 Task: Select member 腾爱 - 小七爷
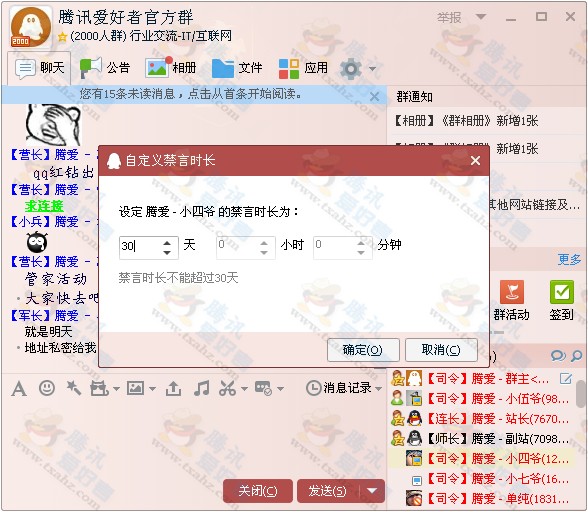482,479
